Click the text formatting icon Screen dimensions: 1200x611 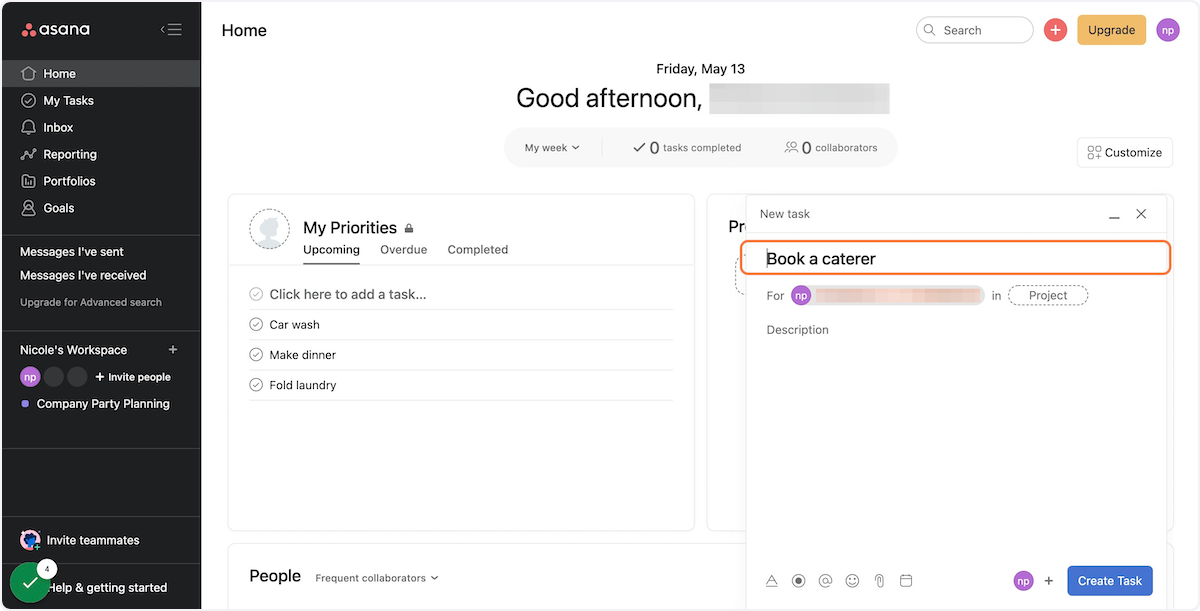(772, 580)
